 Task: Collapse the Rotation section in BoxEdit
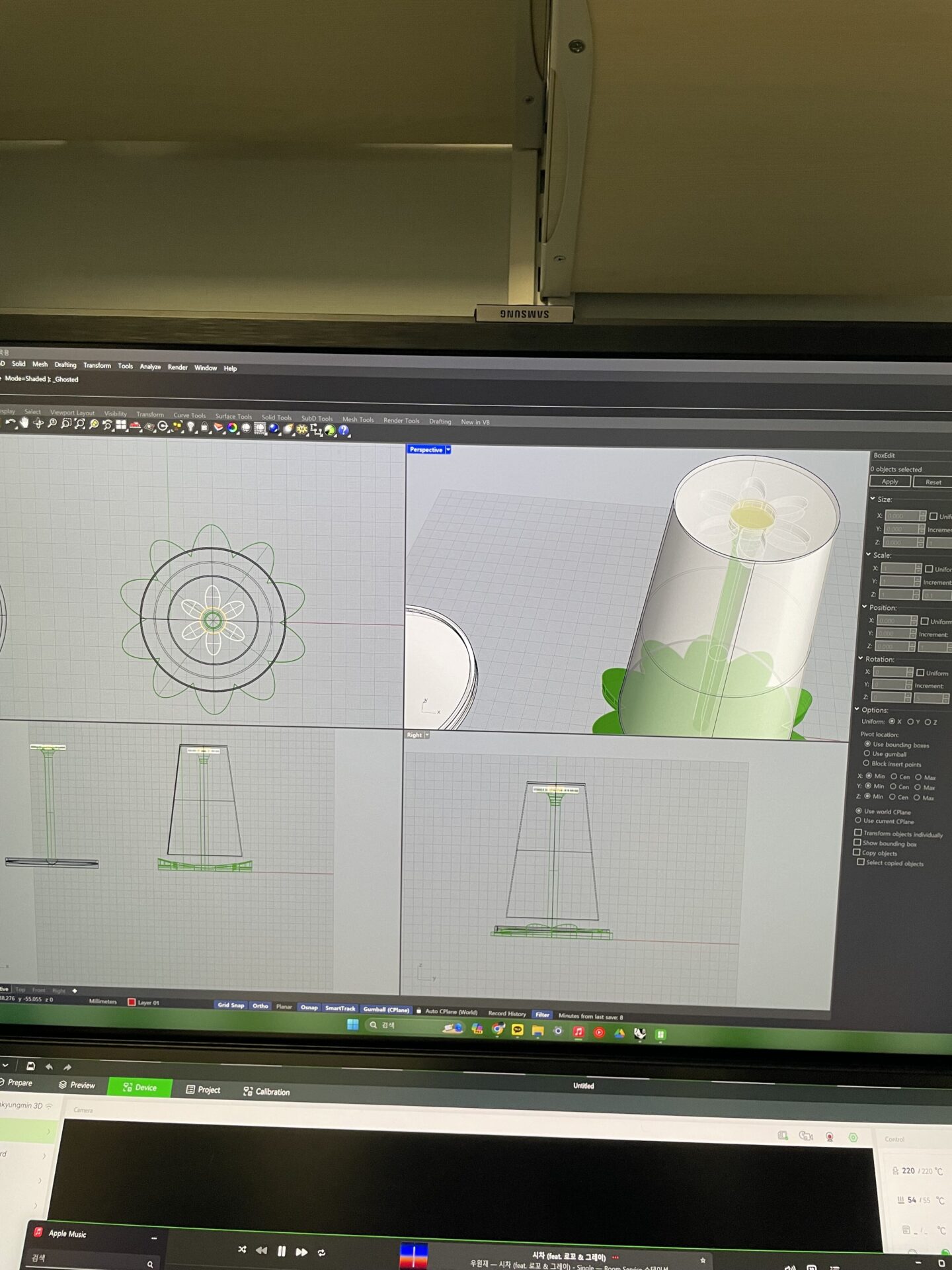[x=861, y=659]
